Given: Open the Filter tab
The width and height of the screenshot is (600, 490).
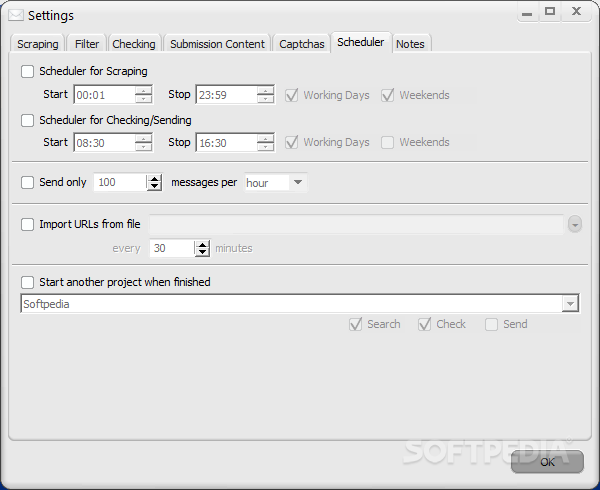Looking at the screenshot, I should click(x=87, y=44).
